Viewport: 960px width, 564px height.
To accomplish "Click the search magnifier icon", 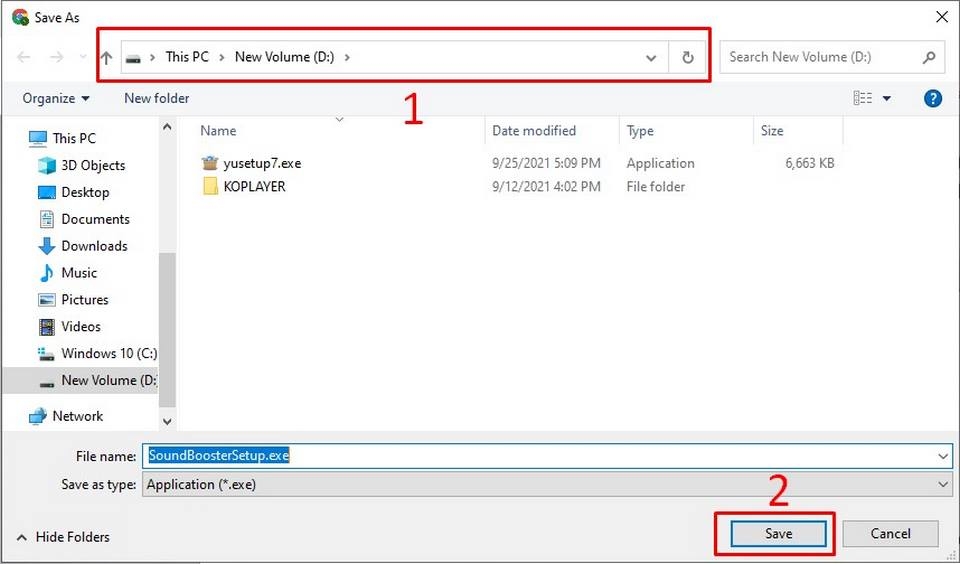I will point(929,57).
